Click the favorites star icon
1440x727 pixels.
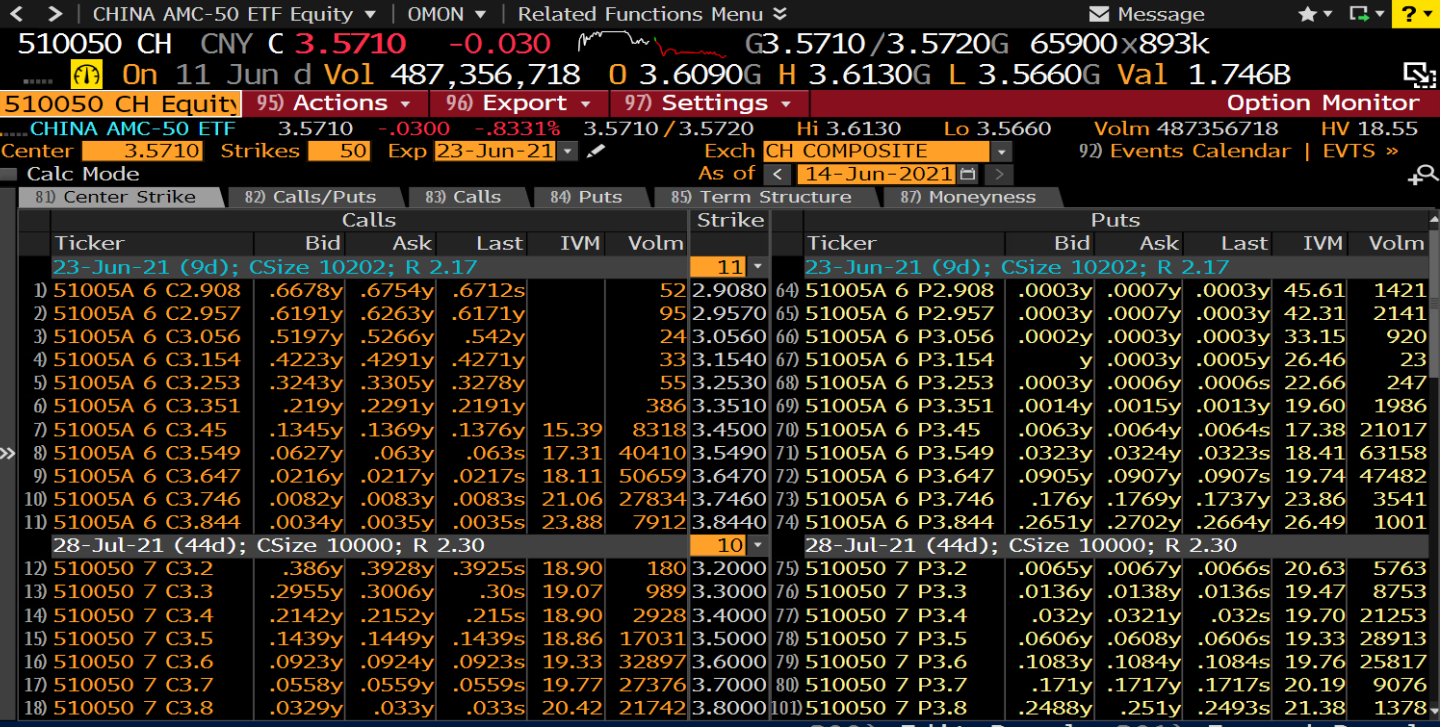click(1307, 14)
